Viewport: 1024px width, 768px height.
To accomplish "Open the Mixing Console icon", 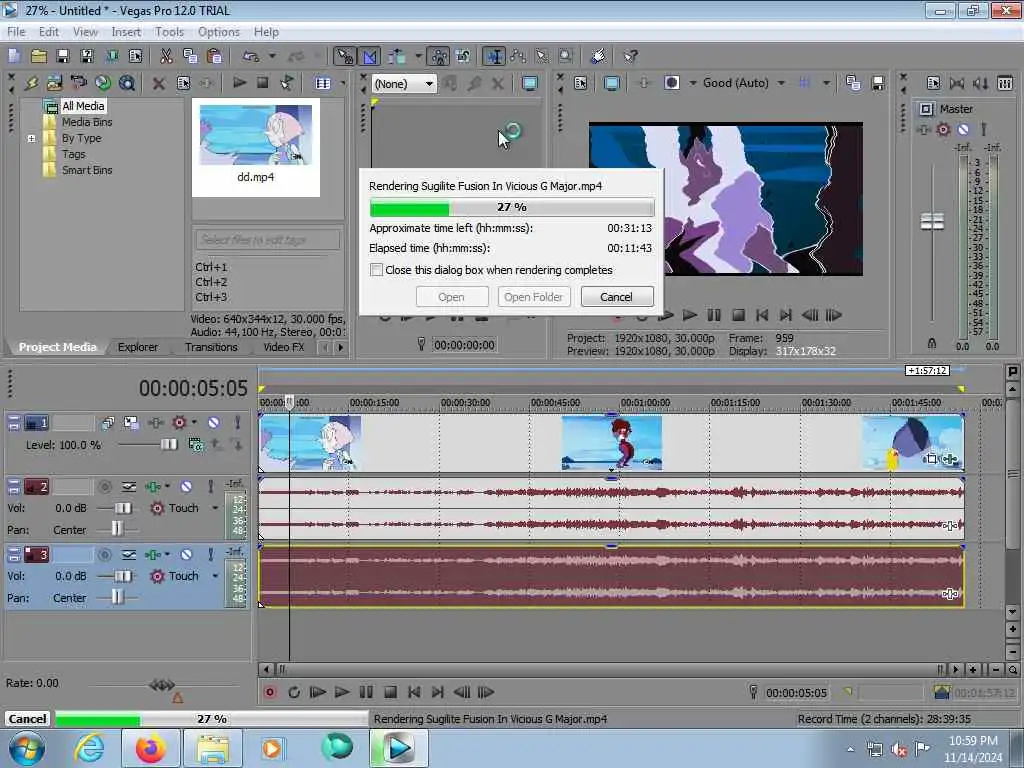I will tap(1005, 83).
